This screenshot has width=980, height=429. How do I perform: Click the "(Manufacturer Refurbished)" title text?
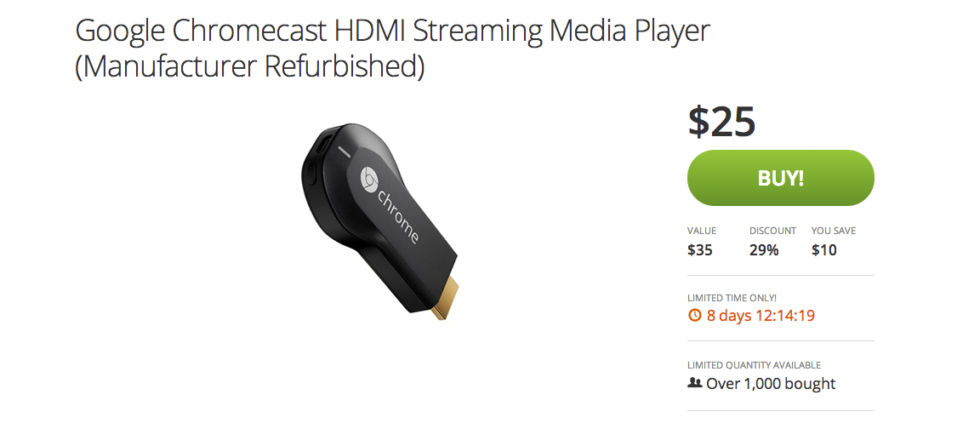click(x=250, y=68)
